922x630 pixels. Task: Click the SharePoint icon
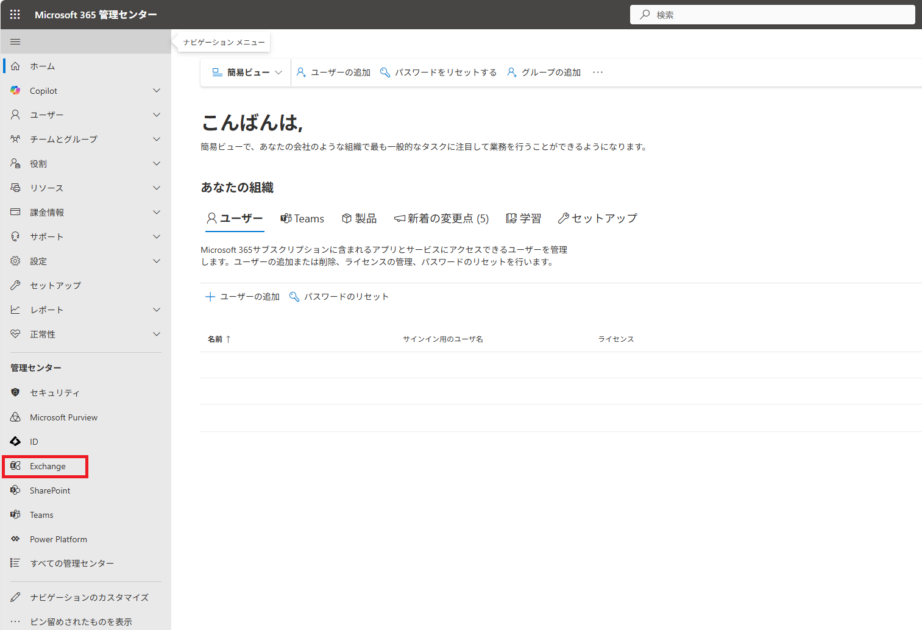(15, 490)
